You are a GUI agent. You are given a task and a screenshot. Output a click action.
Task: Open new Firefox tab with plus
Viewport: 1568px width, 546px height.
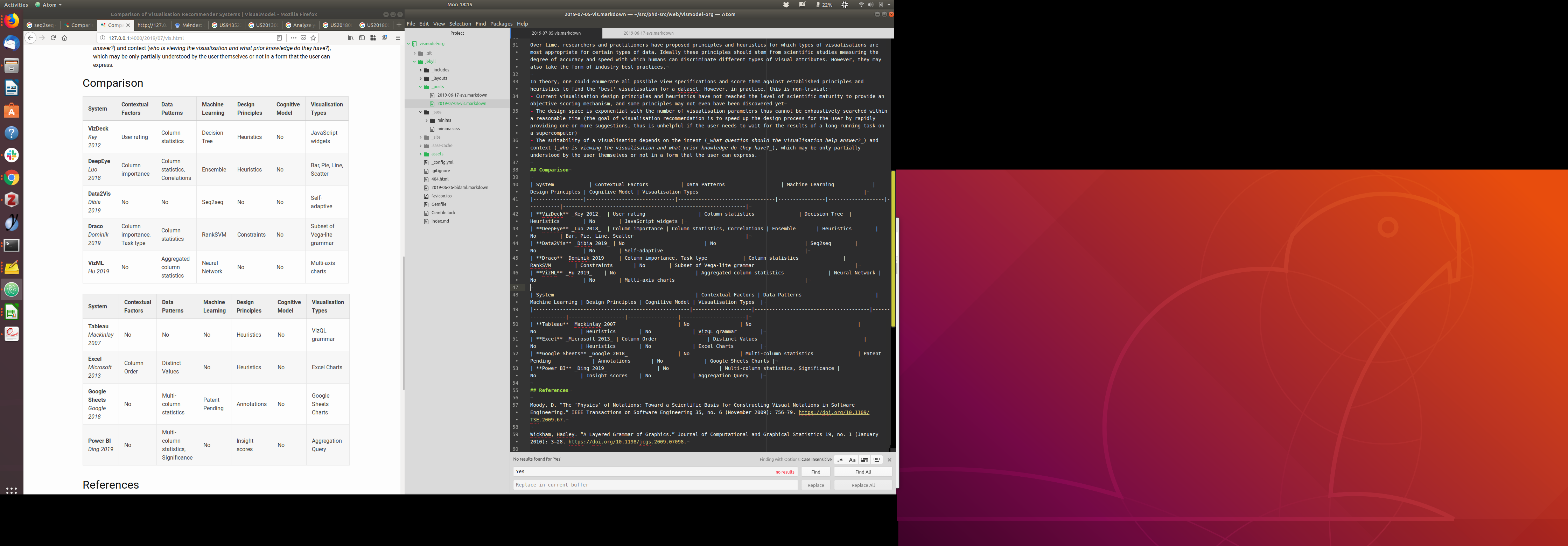(x=399, y=25)
